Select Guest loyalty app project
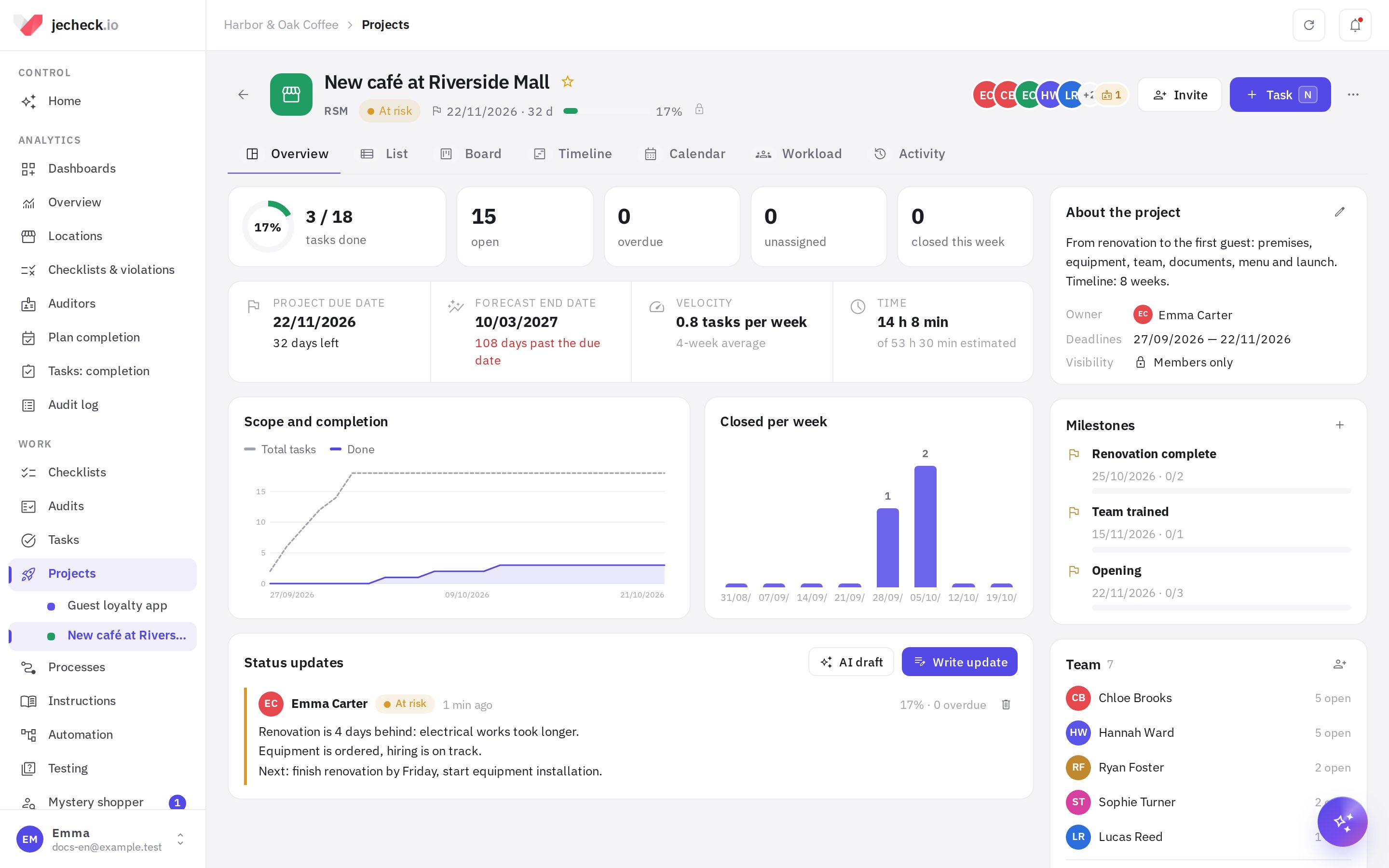 tap(103, 606)
